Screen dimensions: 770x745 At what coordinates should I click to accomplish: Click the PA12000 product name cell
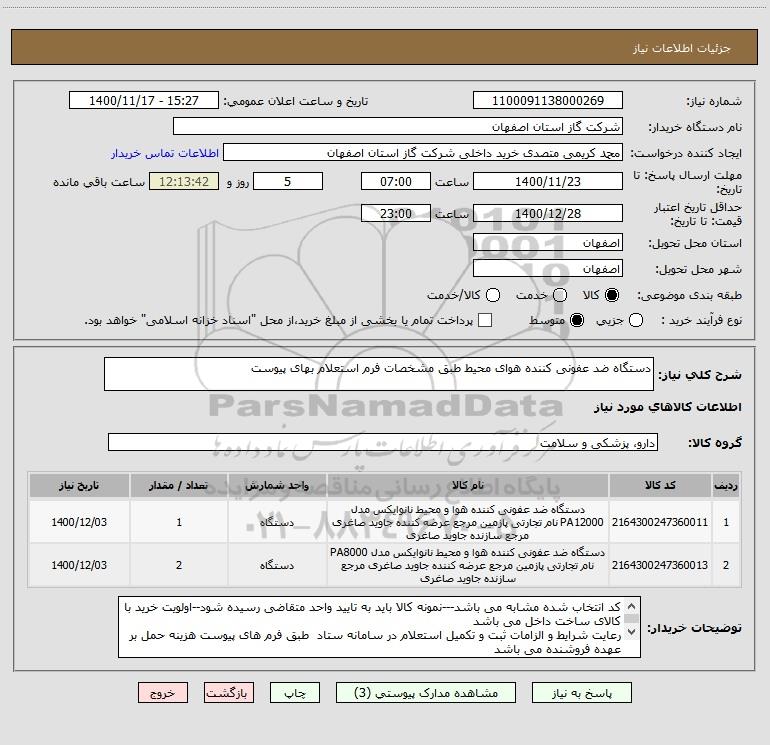point(468,522)
